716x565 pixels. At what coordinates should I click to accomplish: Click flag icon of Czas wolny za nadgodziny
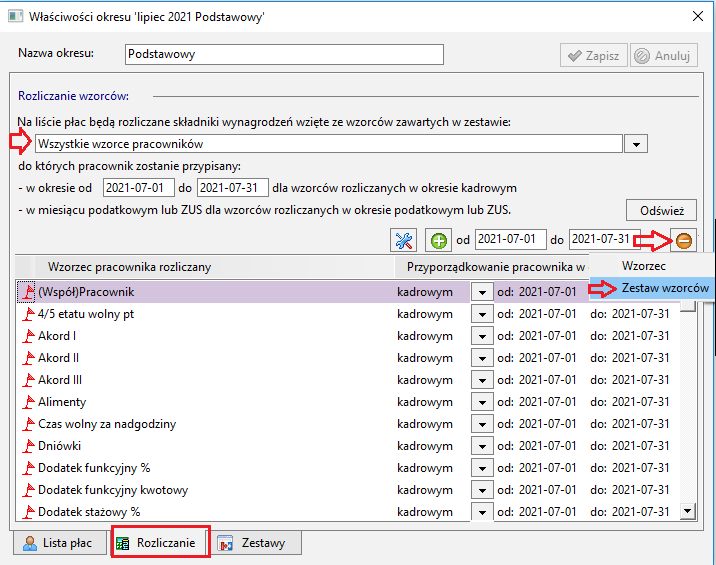[x=28, y=424]
